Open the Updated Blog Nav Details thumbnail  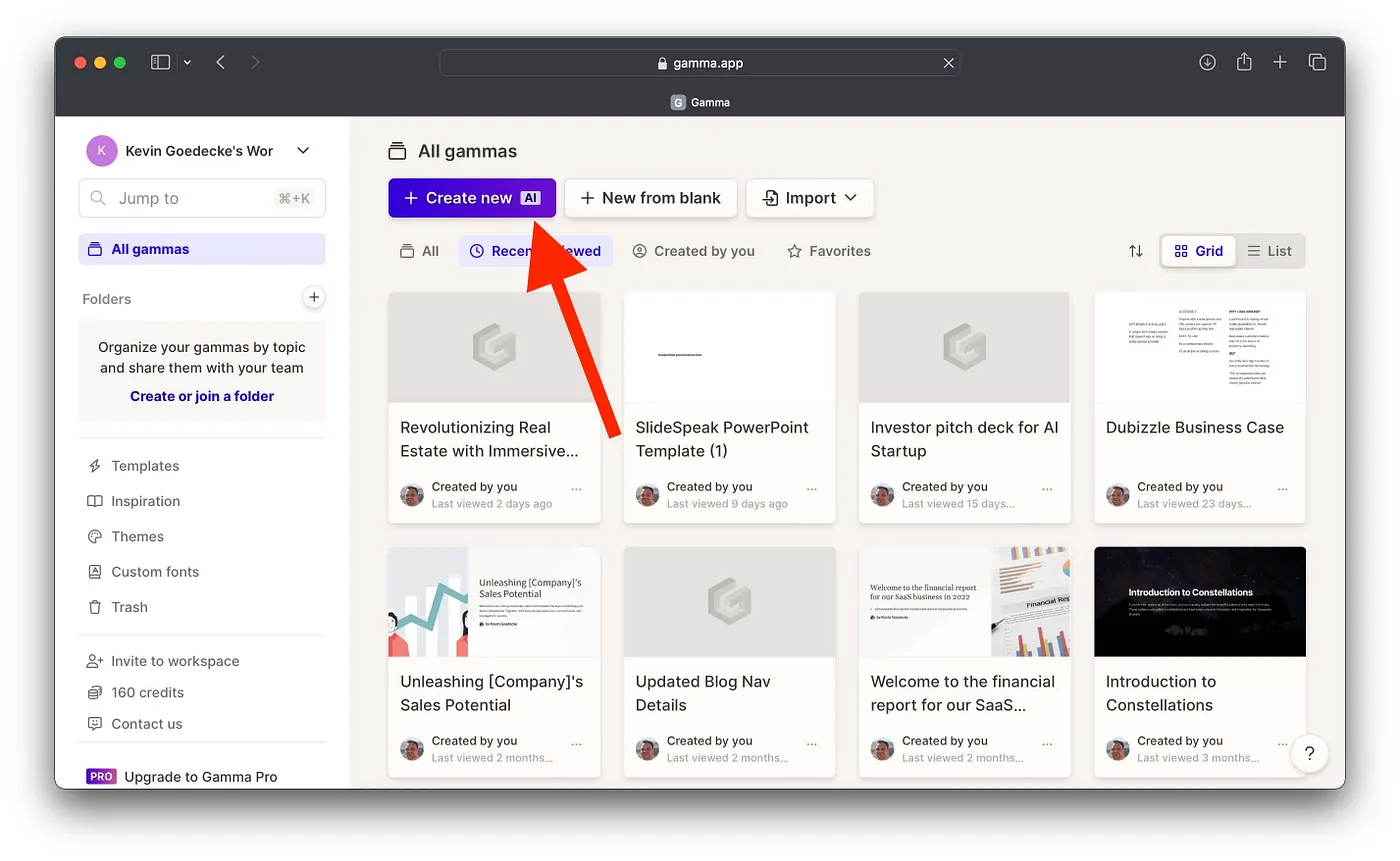coord(730,602)
